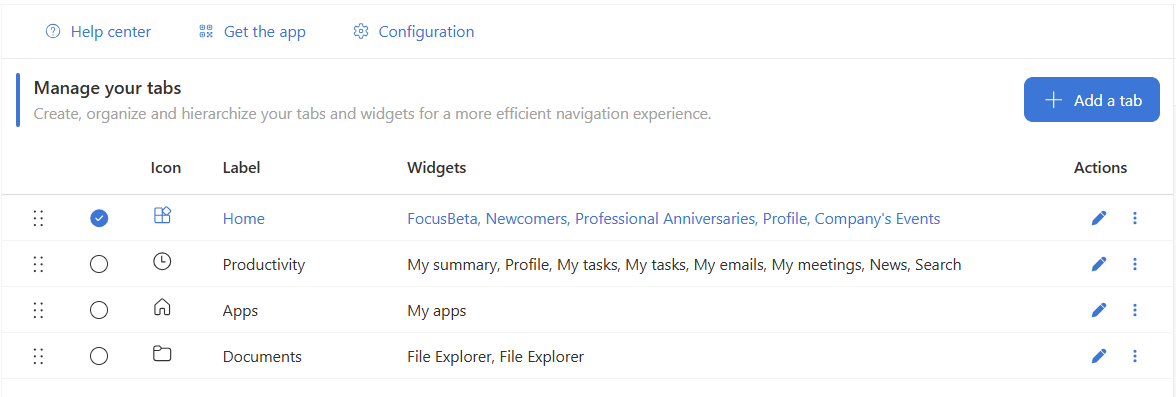Click the Apps house icon
The width and height of the screenshot is (1176, 397).
tap(162, 307)
